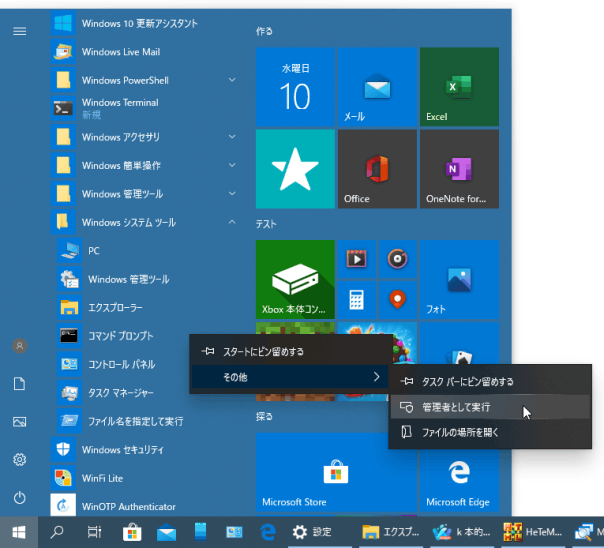Switch to the エクスプ... taskbar window

tap(391, 532)
